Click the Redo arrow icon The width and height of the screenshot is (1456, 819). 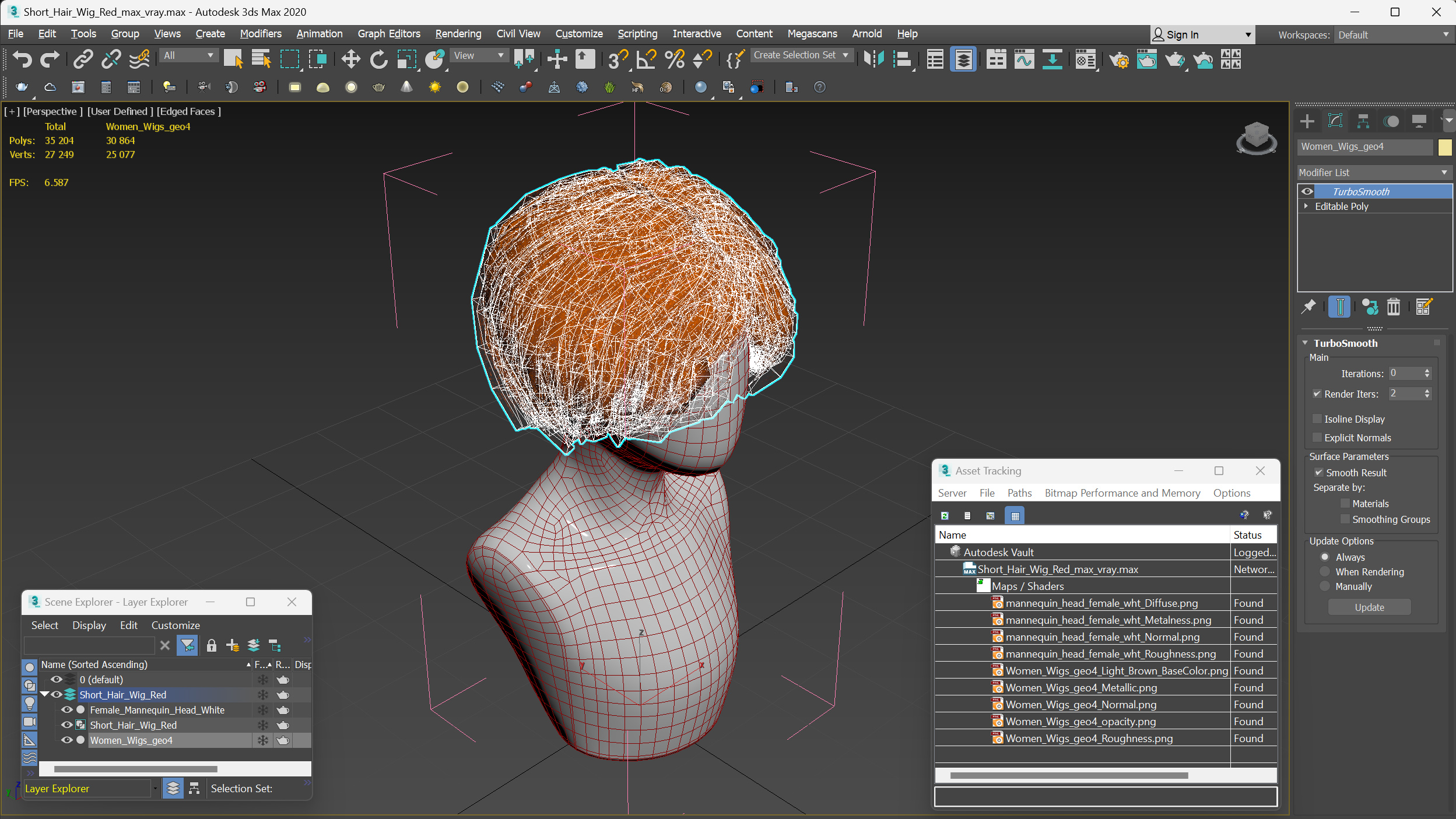[50, 59]
